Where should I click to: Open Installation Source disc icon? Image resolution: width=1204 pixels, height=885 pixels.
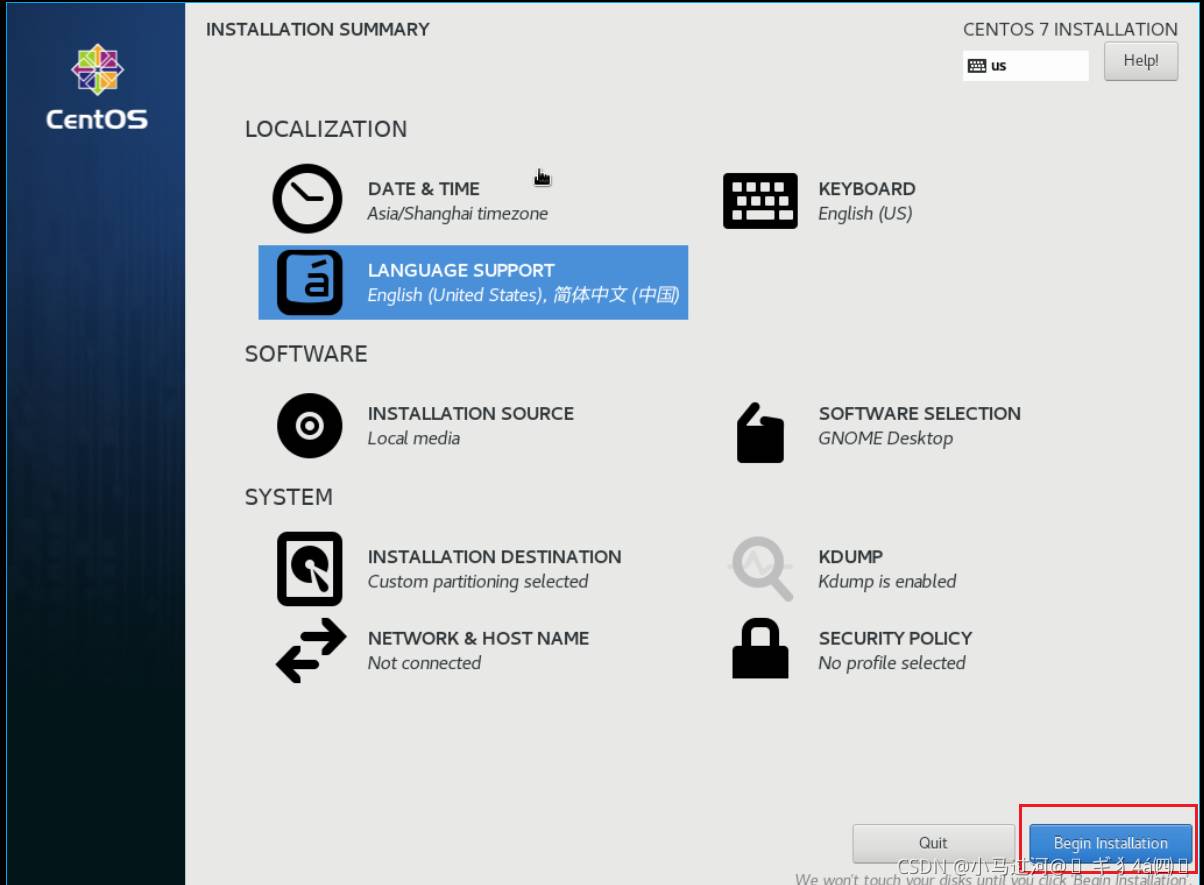click(309, 426)
